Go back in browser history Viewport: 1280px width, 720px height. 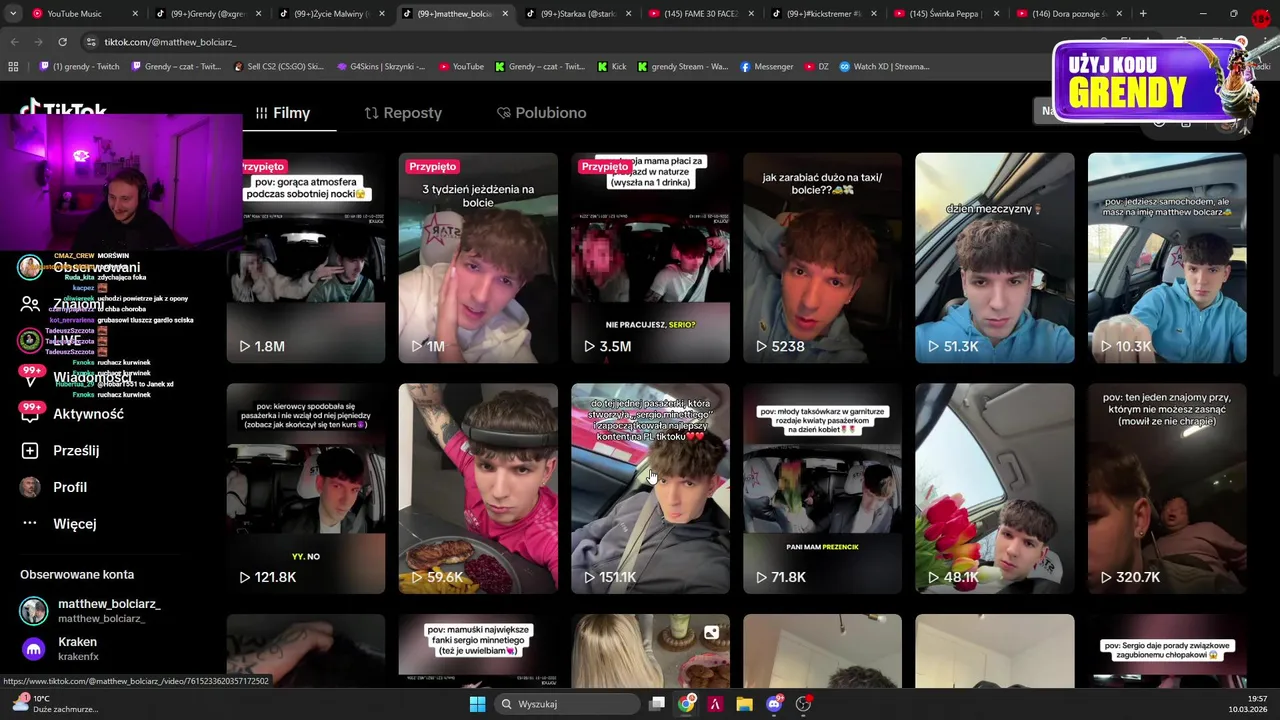click(14, 42)
